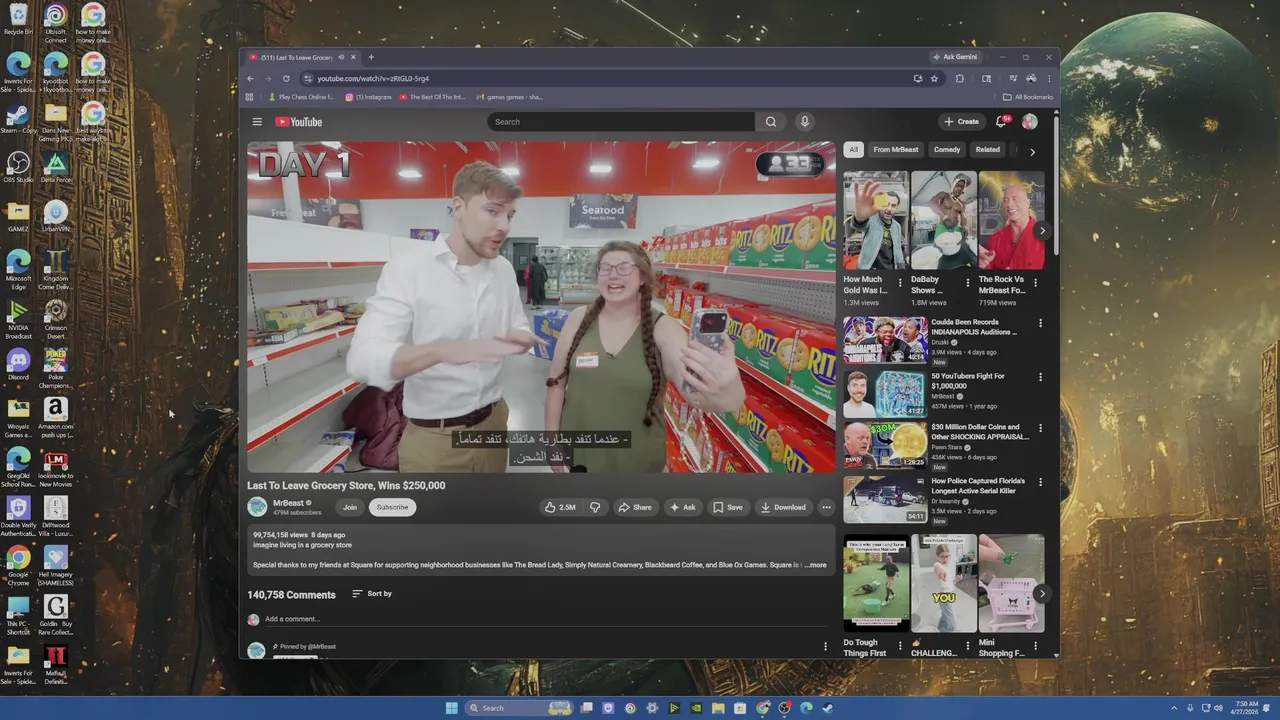Subscribe to MrBeast channel
This screenshot has width=1280, height=720.
(392, 507)
